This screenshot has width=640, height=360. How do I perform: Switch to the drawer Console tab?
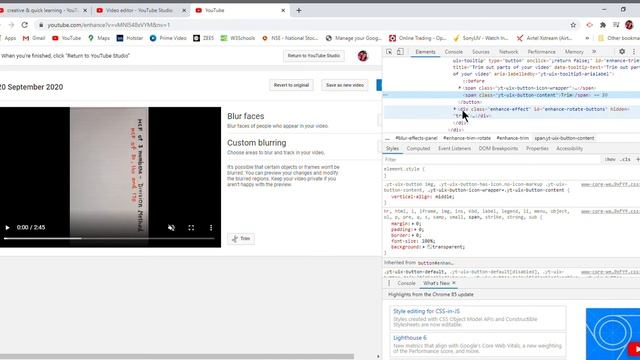(x=406, y=283)
